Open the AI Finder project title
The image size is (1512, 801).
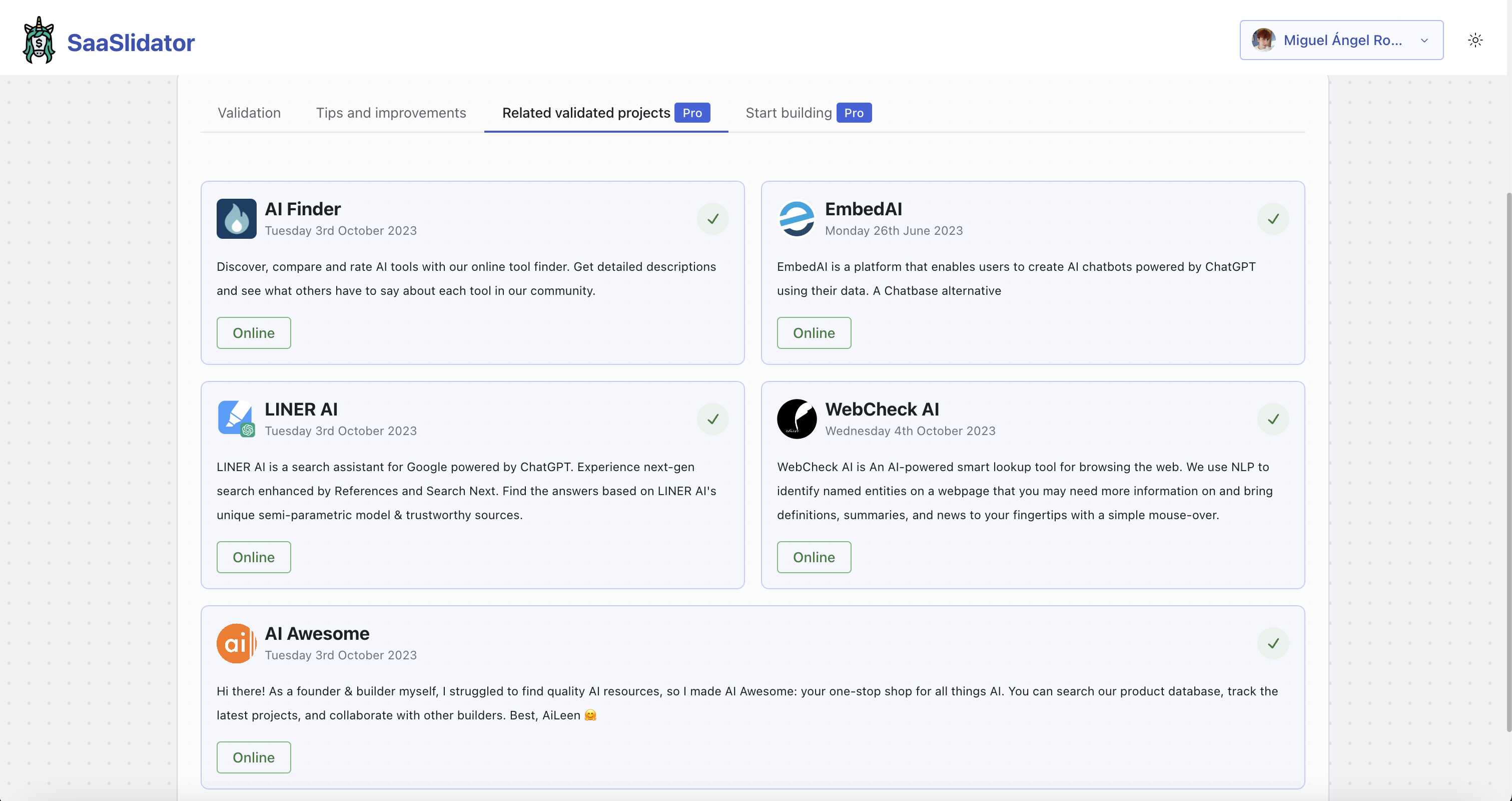point(302,208)
